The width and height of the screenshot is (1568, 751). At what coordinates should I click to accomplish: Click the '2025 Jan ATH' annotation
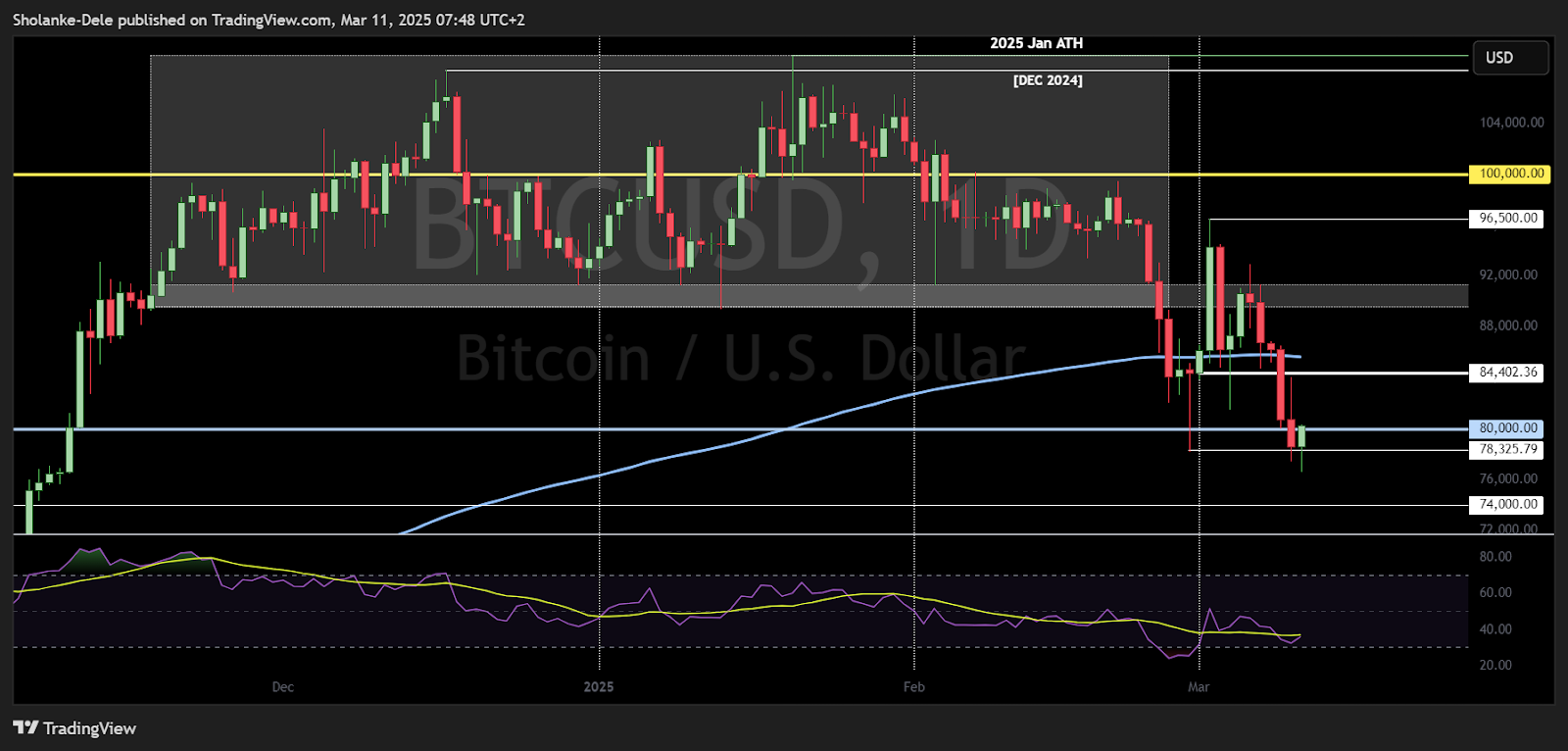click(x=1036, y=43)
